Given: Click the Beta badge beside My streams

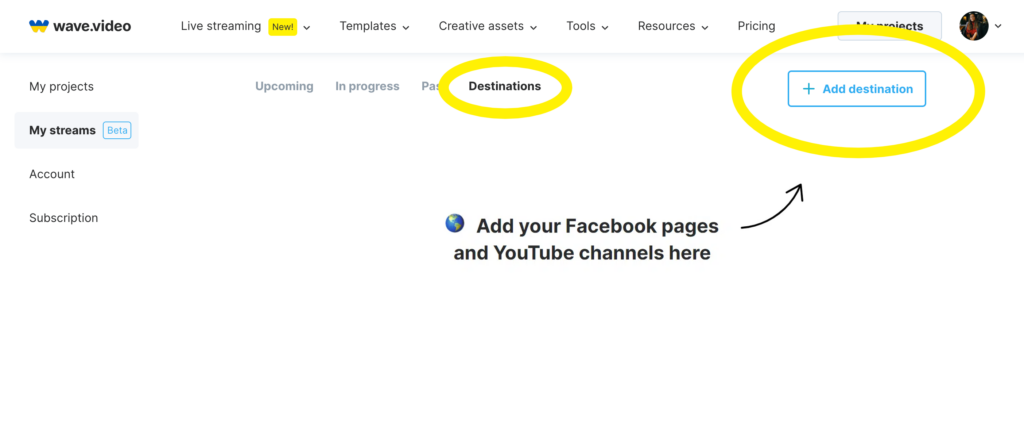Looking at the screenshot, I should [118, 130].
